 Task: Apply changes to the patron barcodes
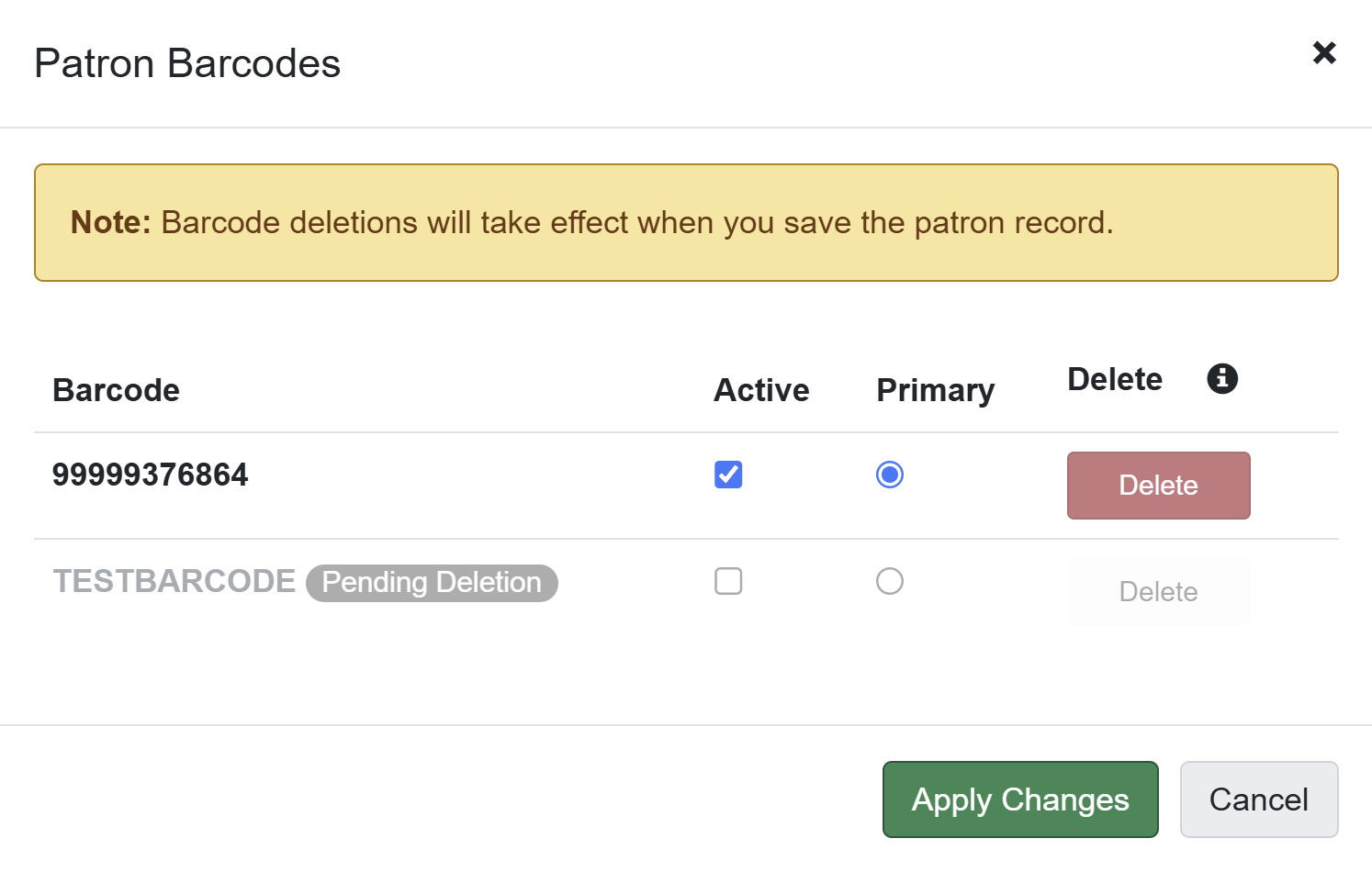[x=1019, y=799]
